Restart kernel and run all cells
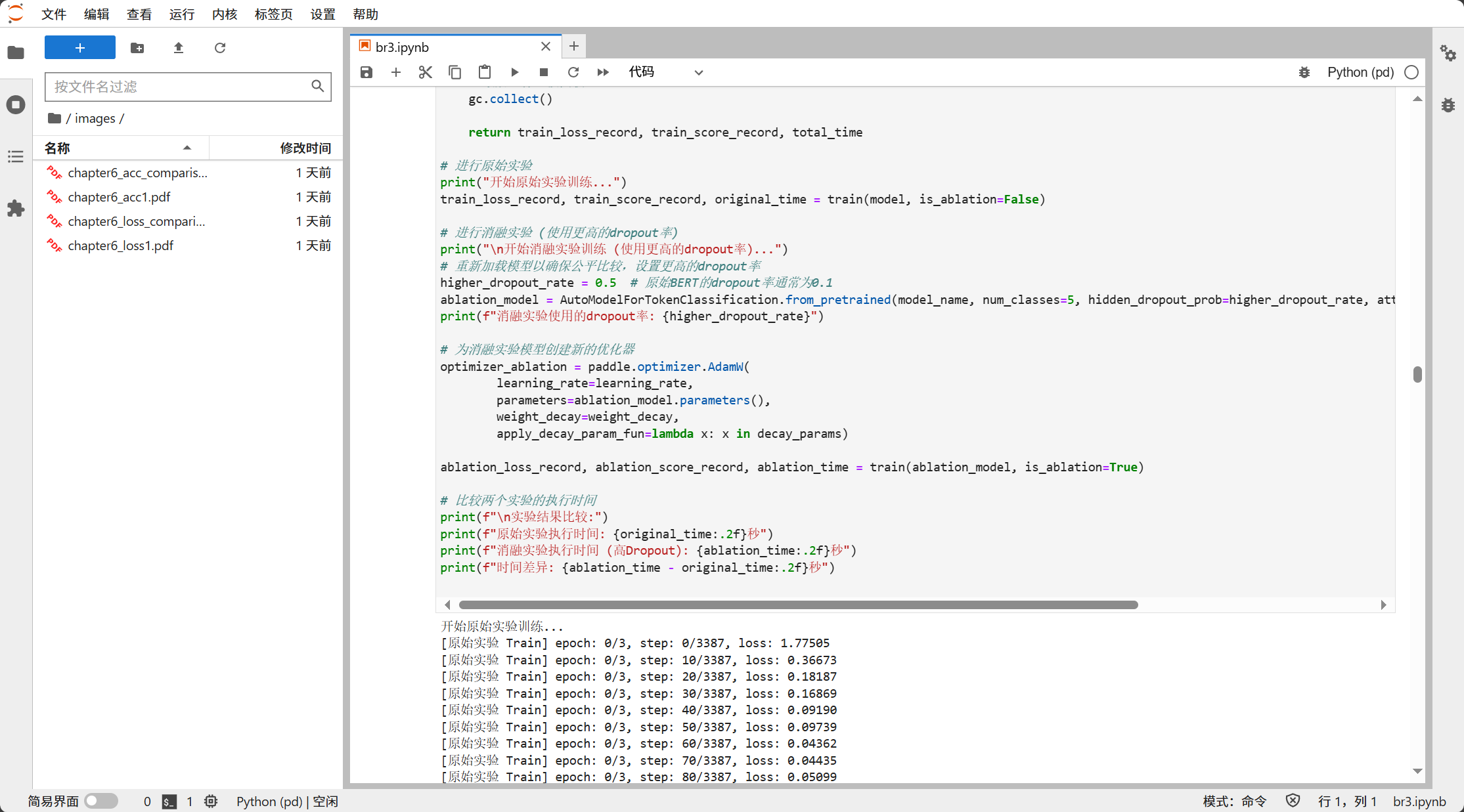The height and width of the screenshot is (812, 1464). coord(603,72)
